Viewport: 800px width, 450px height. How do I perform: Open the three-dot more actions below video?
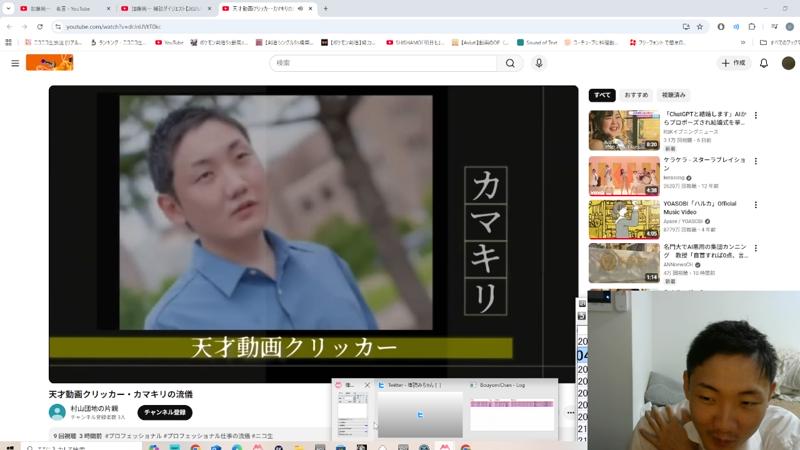[x=570, y=412]
